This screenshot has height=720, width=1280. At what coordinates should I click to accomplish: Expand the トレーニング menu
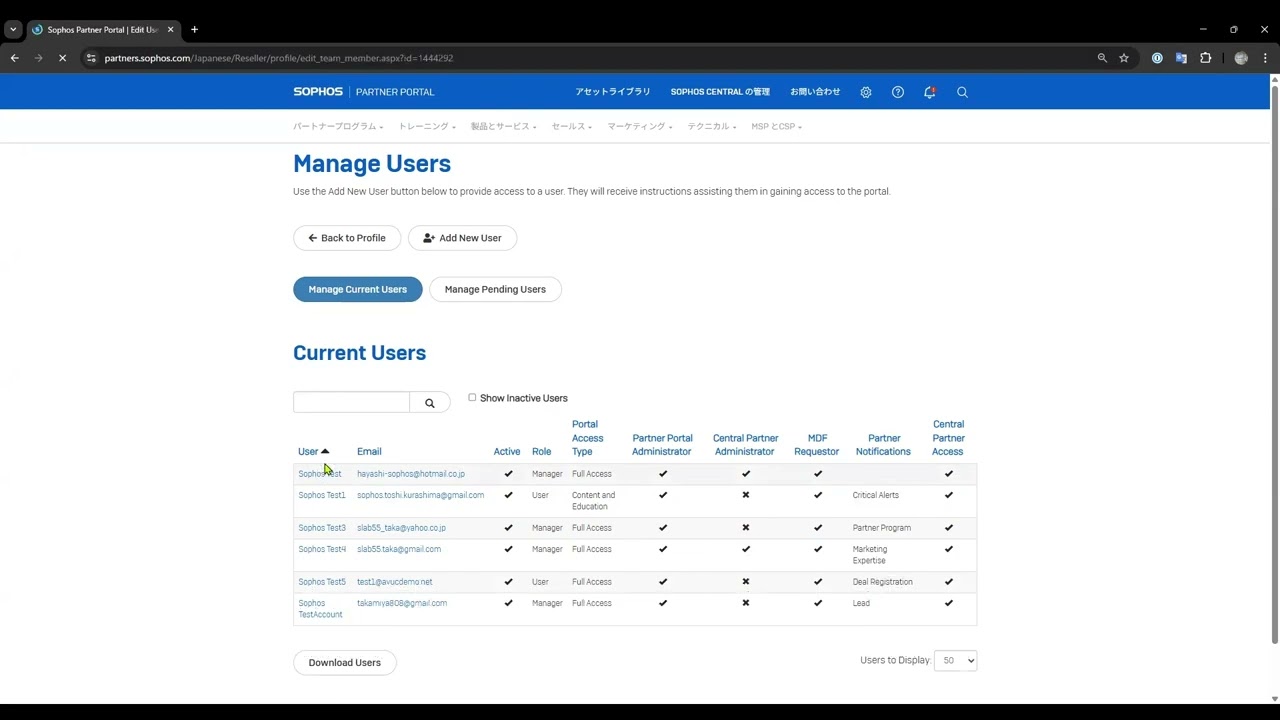(x=427, y=127)
